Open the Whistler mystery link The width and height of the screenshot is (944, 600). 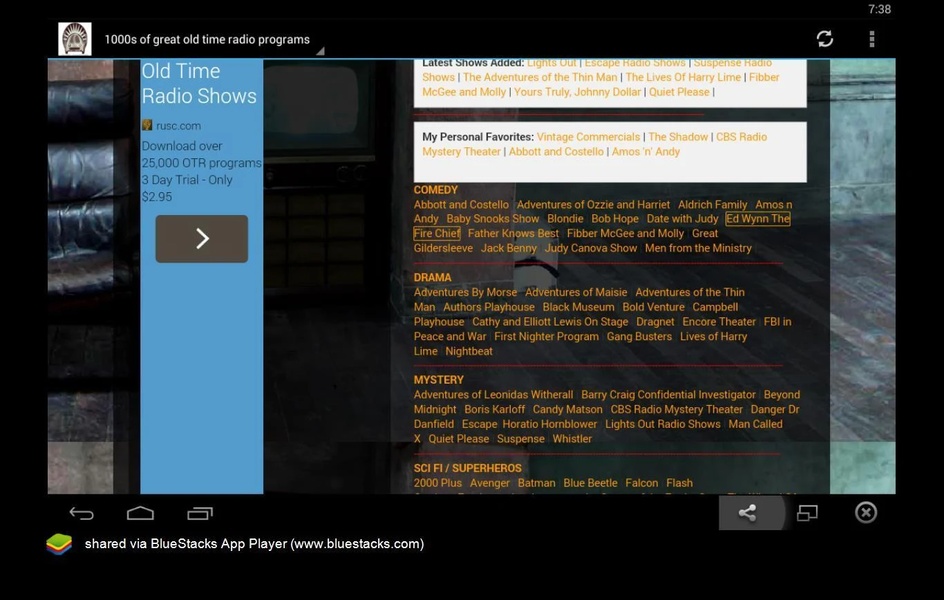click(572, 439)
